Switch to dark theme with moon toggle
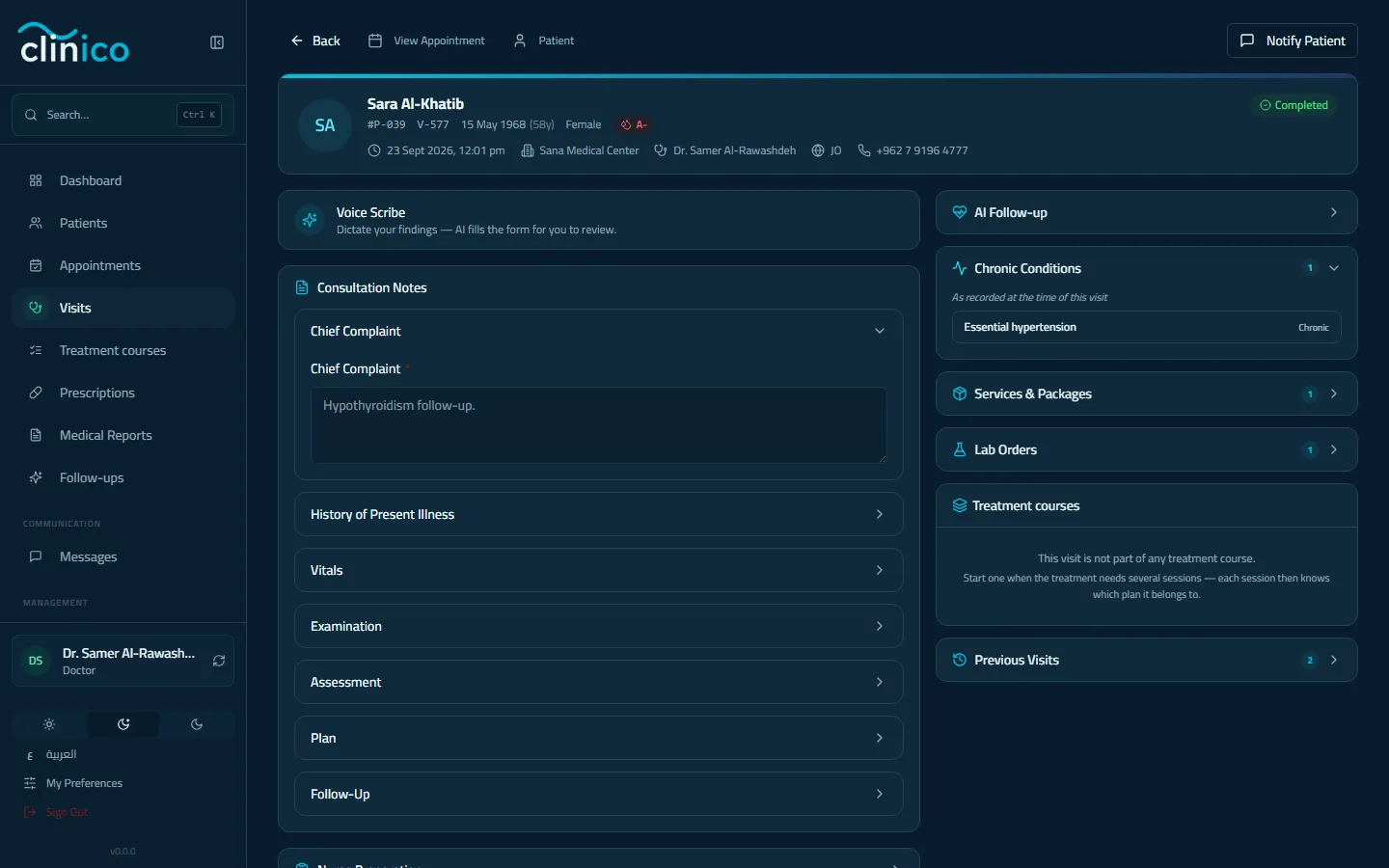Image resolution: width=1389 pixels, height=868 pixels. click(197, 724)
